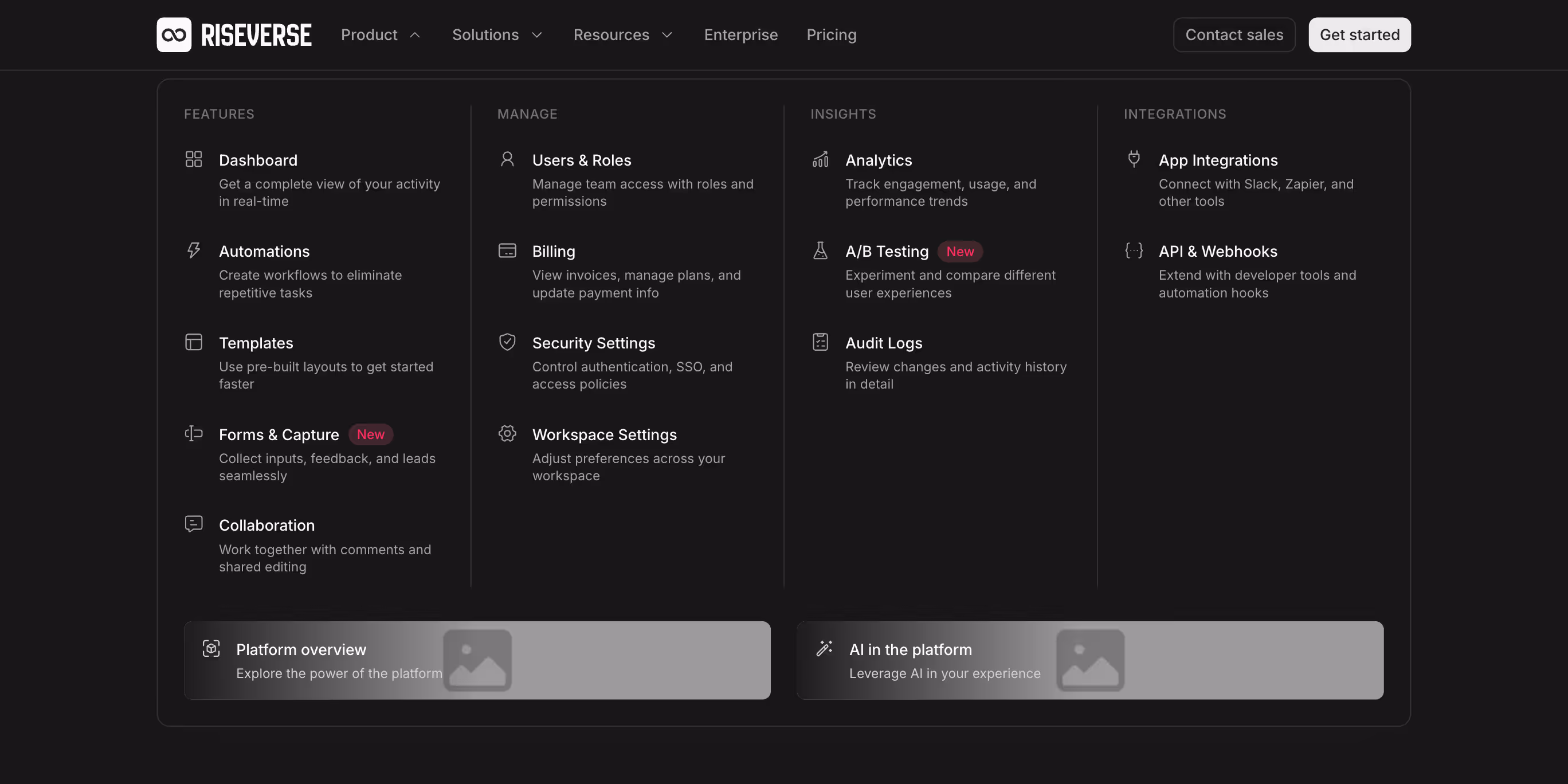Viewport: 1568px width, 784px height.
Task: Click the App Integrations plug icon
Action: 1134,159
